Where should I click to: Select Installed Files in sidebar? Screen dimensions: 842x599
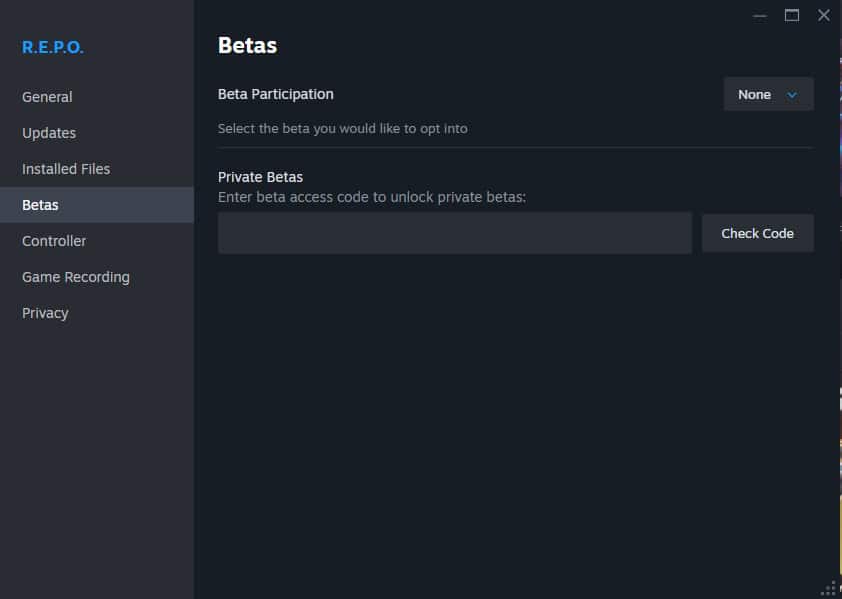pos(97,169)
